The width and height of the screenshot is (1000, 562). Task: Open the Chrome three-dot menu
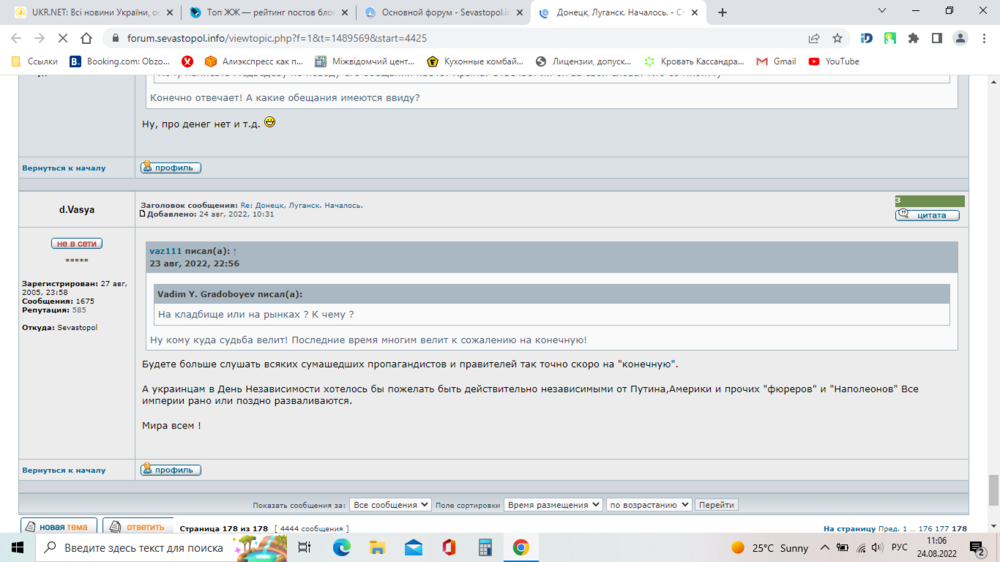point(984,38)
